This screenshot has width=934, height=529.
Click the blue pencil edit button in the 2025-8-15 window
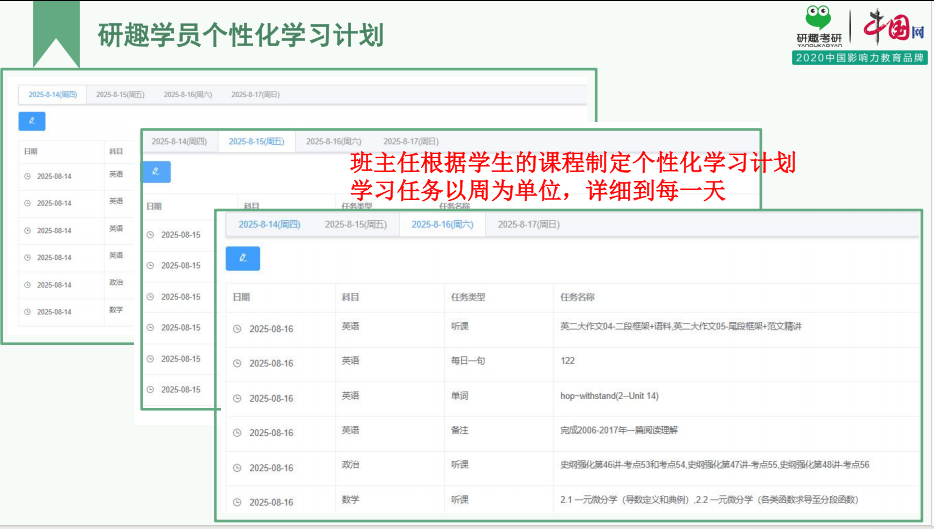(x=156, y=172)
